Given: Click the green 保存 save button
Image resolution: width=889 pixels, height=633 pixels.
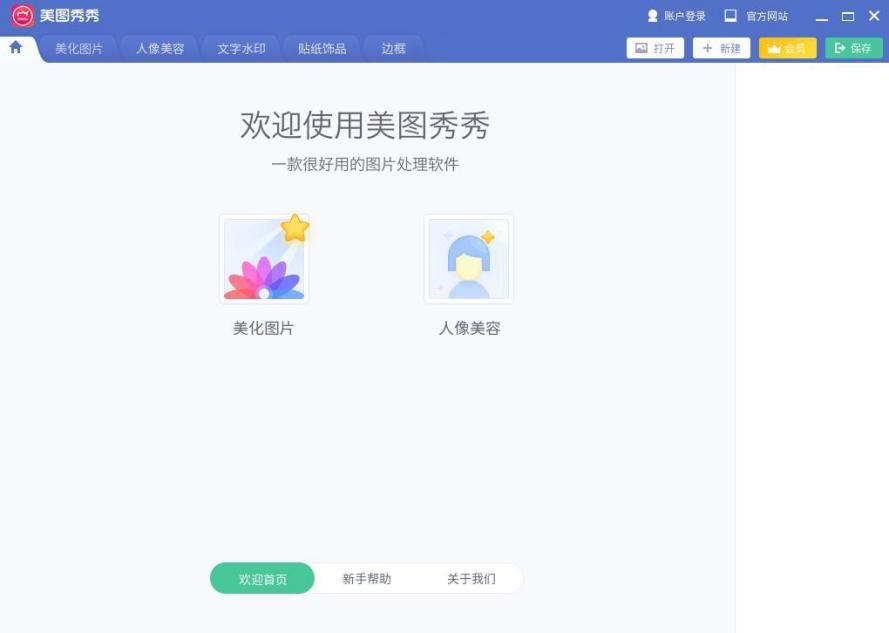Looking at the screenshot, I should click(x=854, y=48).
